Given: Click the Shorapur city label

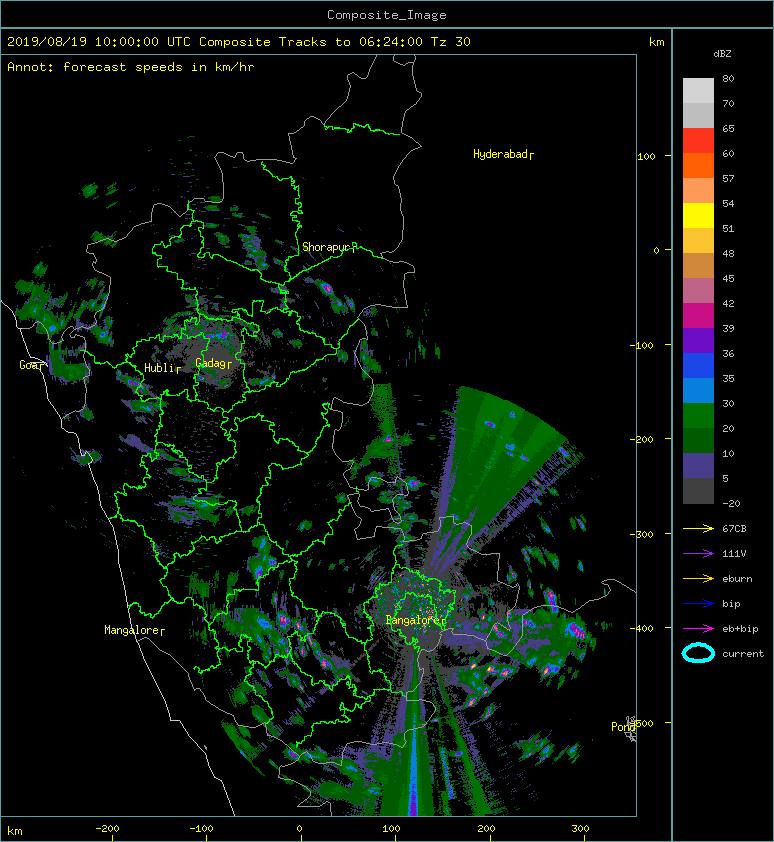Looking at the screenshot, I should click(x=329, y=248).
